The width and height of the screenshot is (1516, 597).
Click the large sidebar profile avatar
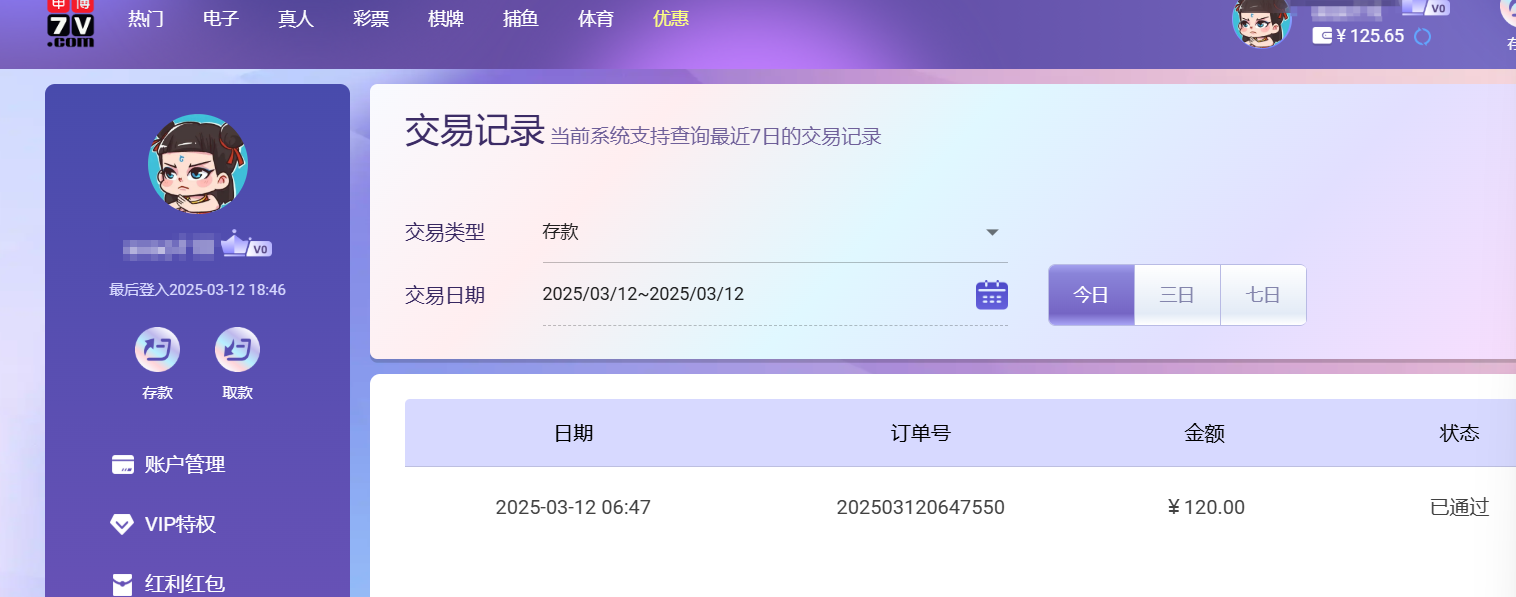198,164
